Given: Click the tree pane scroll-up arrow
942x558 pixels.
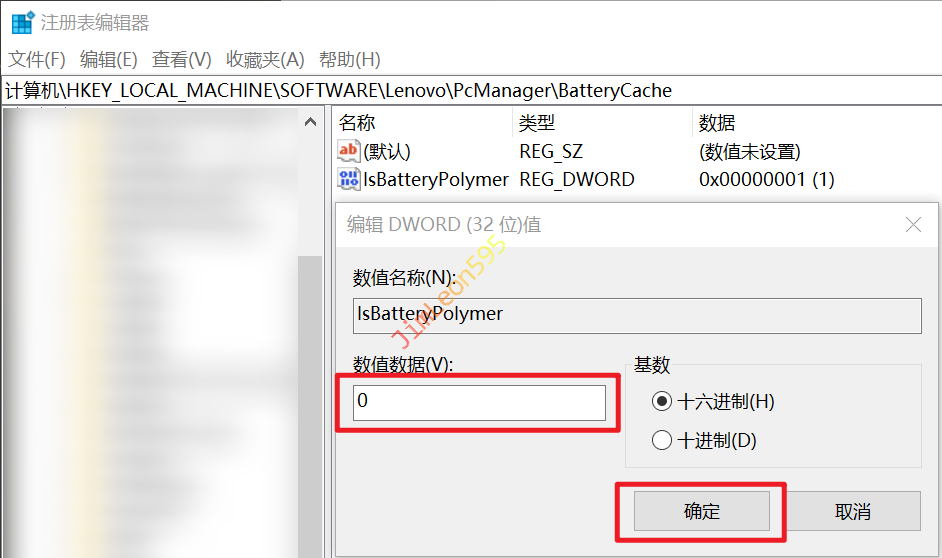Looking at the screenshot, I should 310,122.
